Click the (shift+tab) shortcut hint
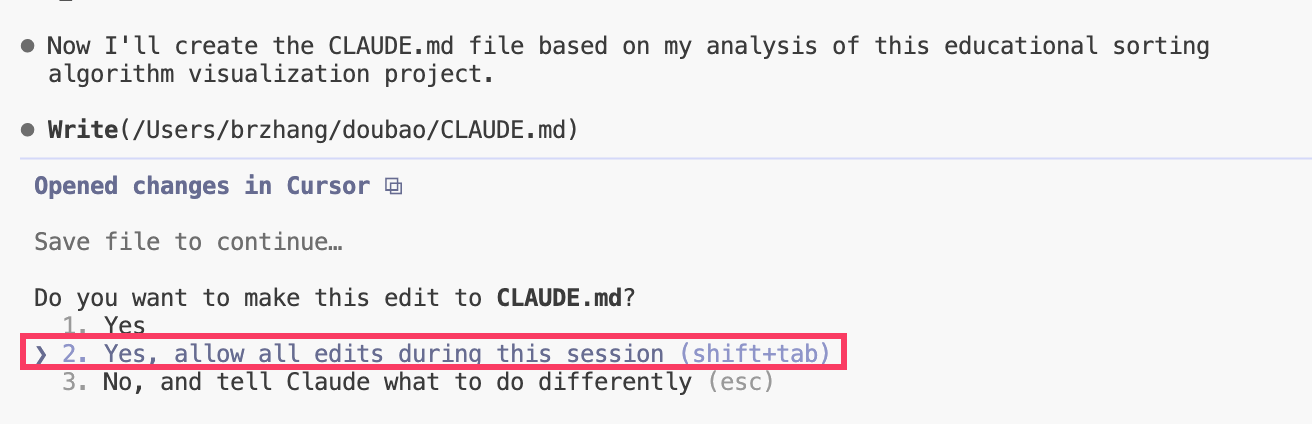The image size is (1312, 424). tap(755, 354)
